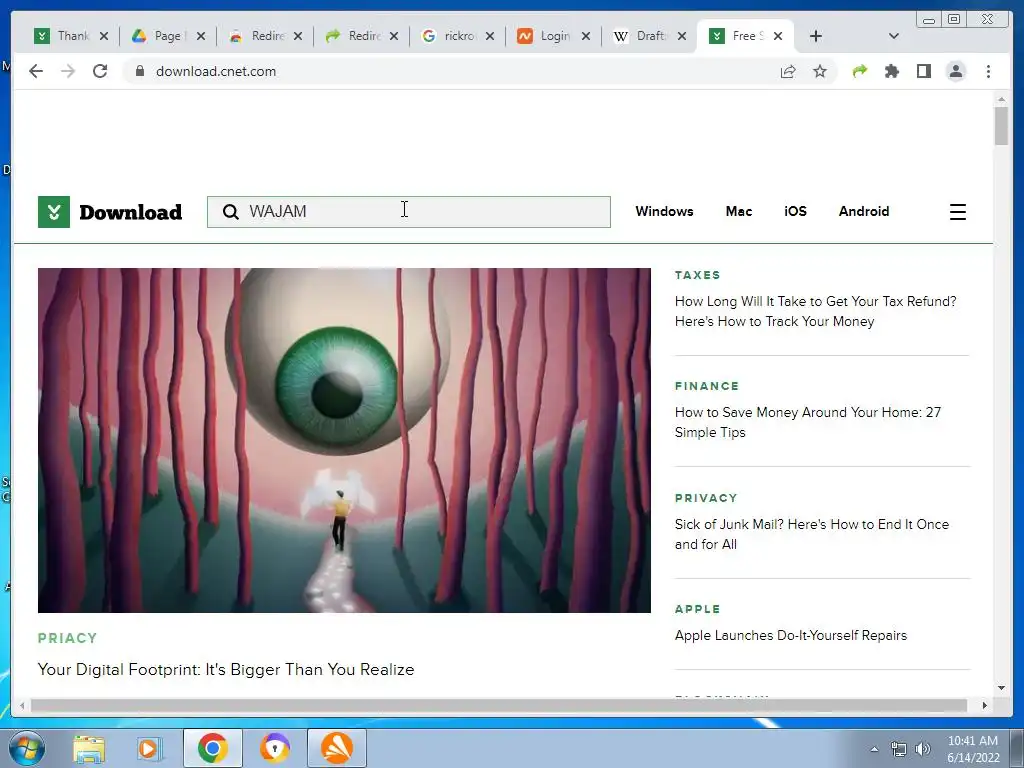Click the vertical scrollbar thumb

pyautogui.click(x=1001, y=125)
